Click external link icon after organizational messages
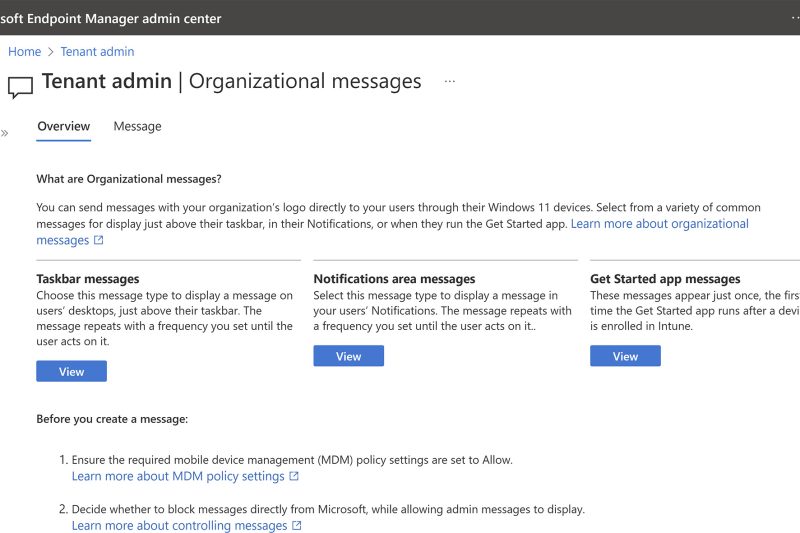This screenshot has width=800, height=533. point(98,240)
